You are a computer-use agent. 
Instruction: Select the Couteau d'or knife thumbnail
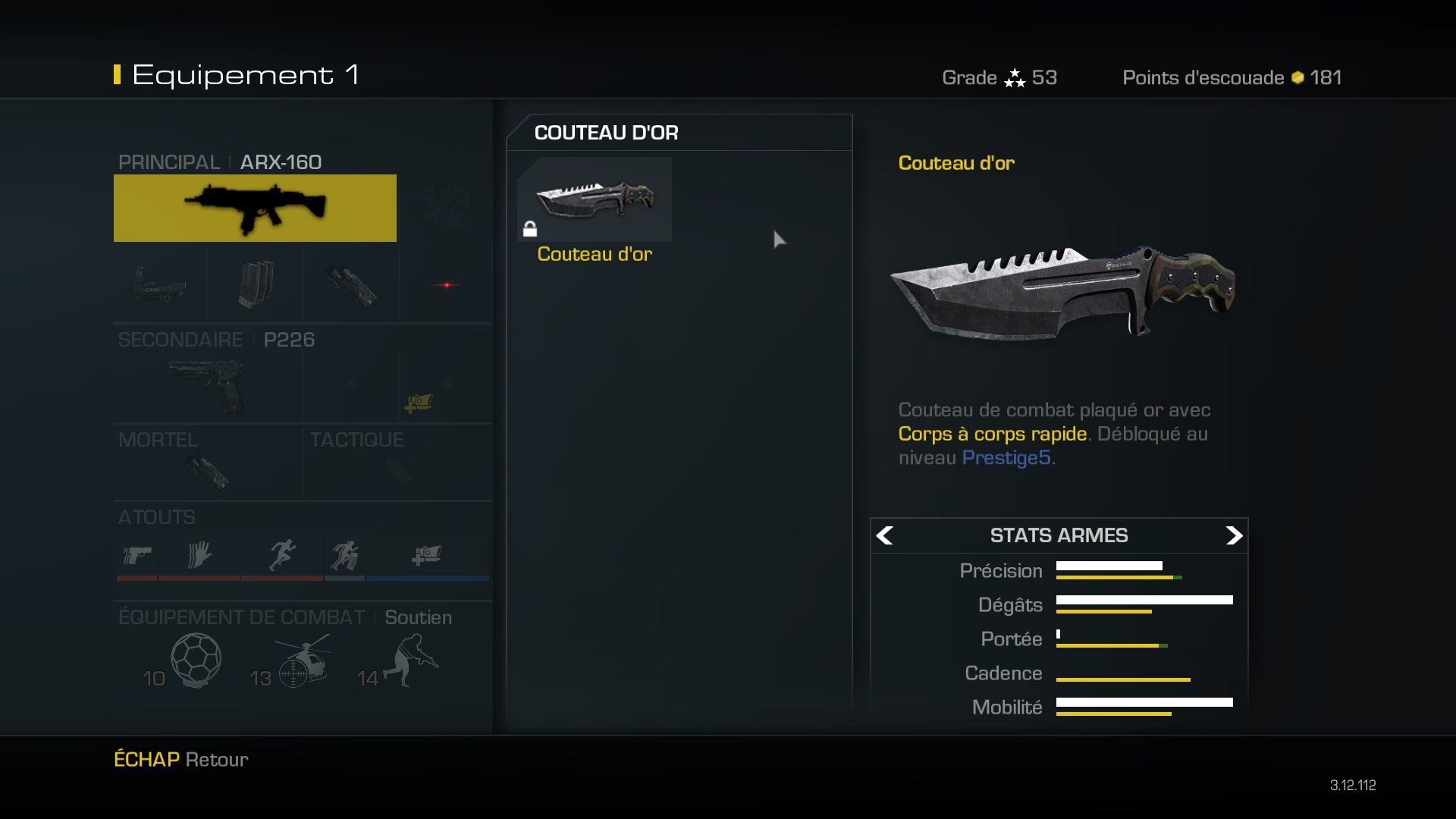tap(595, 199)
